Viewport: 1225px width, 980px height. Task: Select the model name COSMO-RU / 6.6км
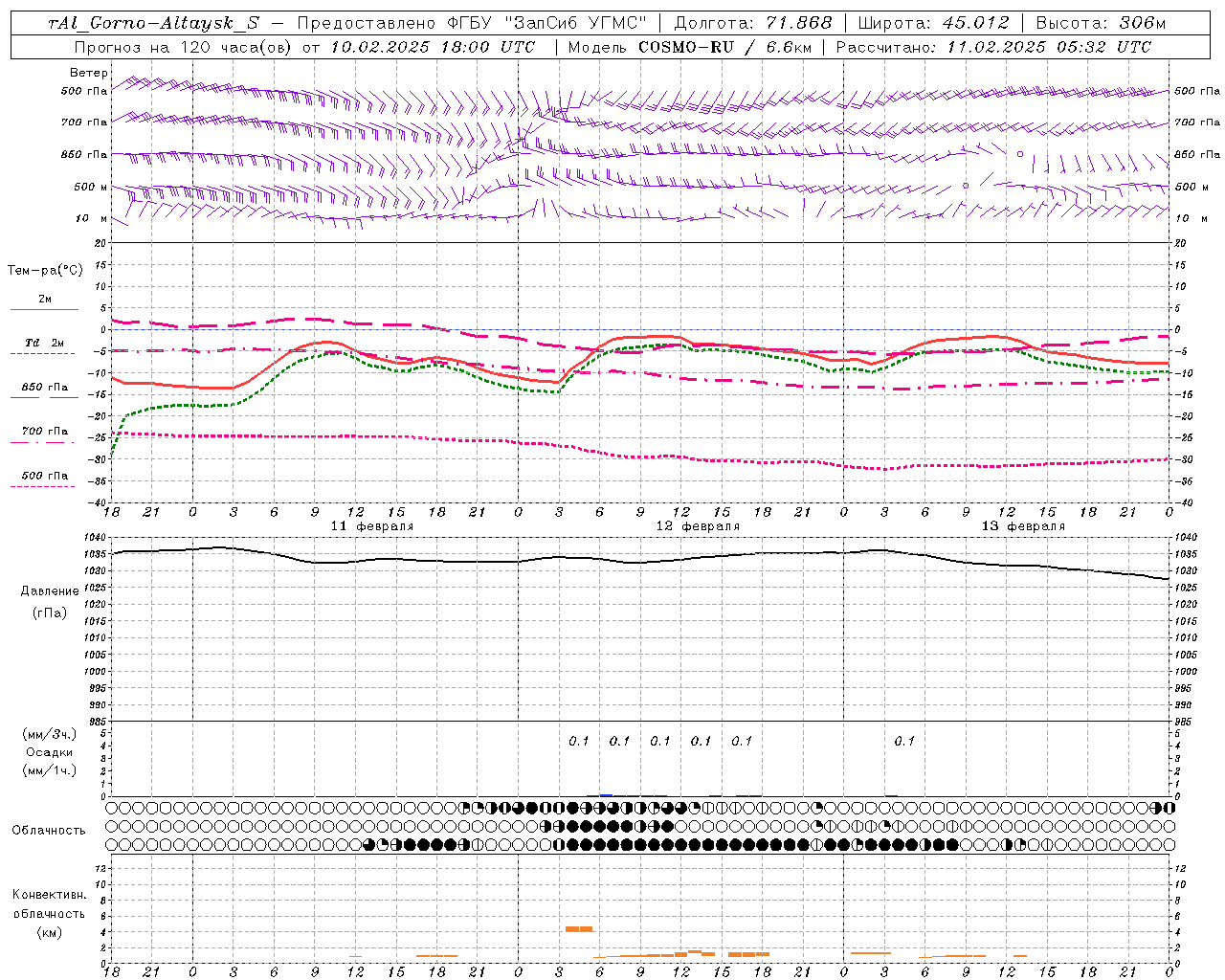725,47
